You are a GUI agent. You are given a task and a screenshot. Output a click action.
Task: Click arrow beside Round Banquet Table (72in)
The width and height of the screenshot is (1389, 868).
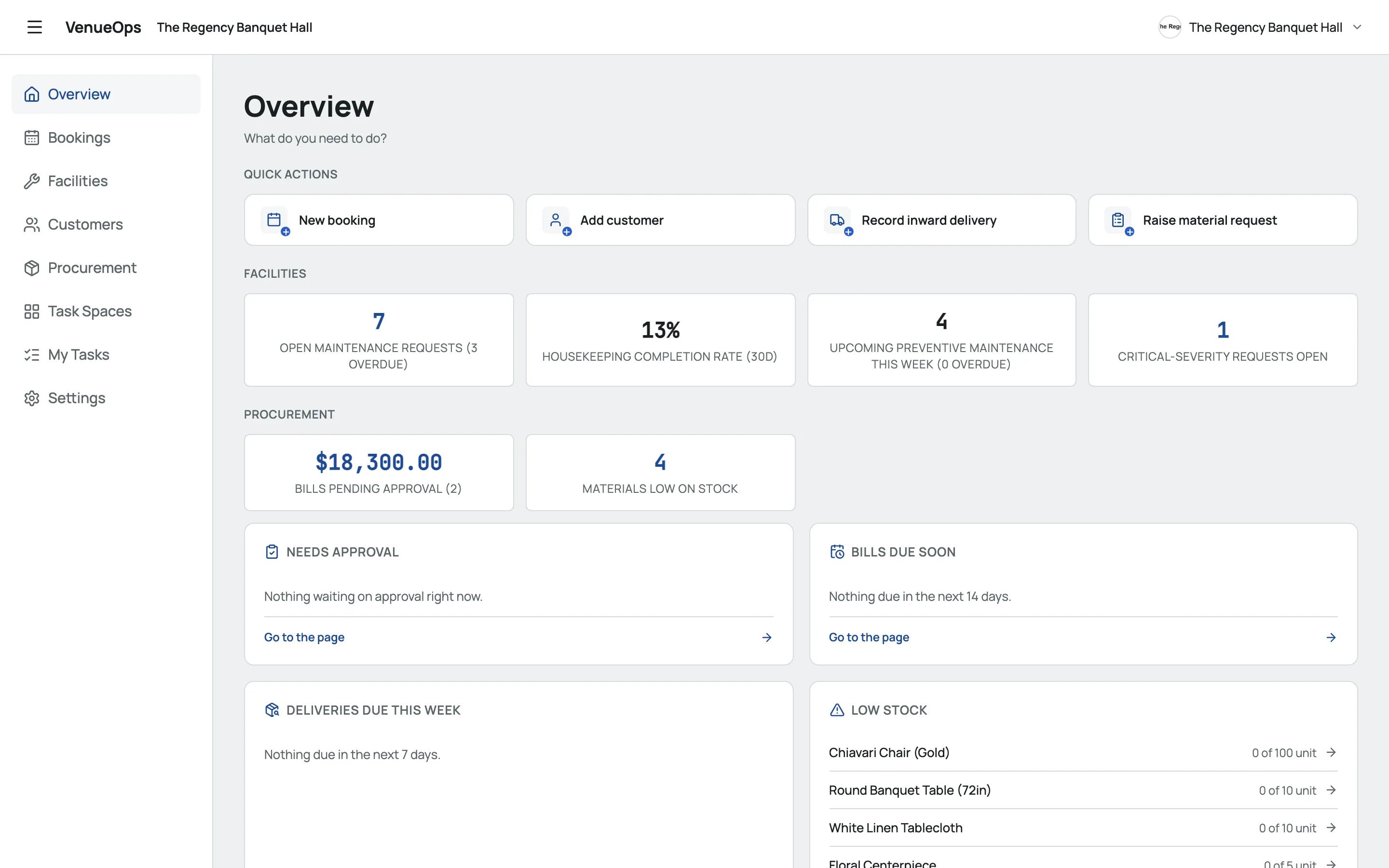[x=1331, y=790]
